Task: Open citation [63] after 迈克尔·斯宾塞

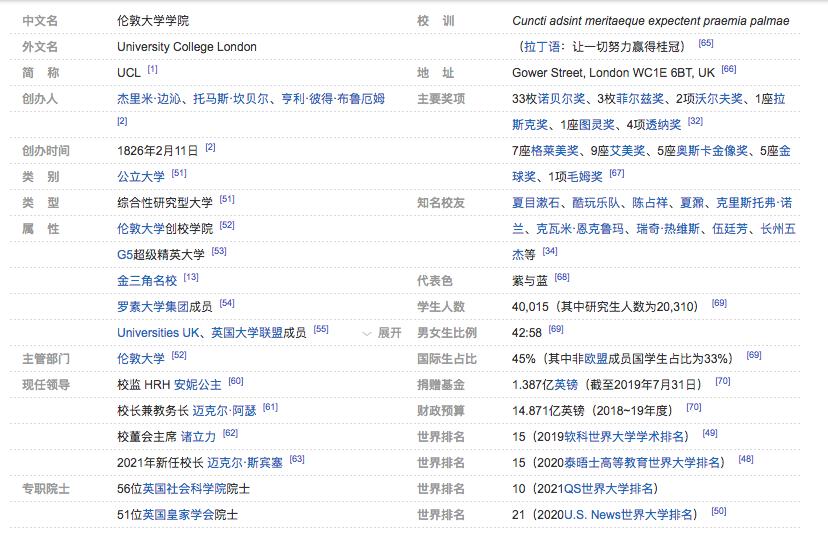Action: [297, 459]
